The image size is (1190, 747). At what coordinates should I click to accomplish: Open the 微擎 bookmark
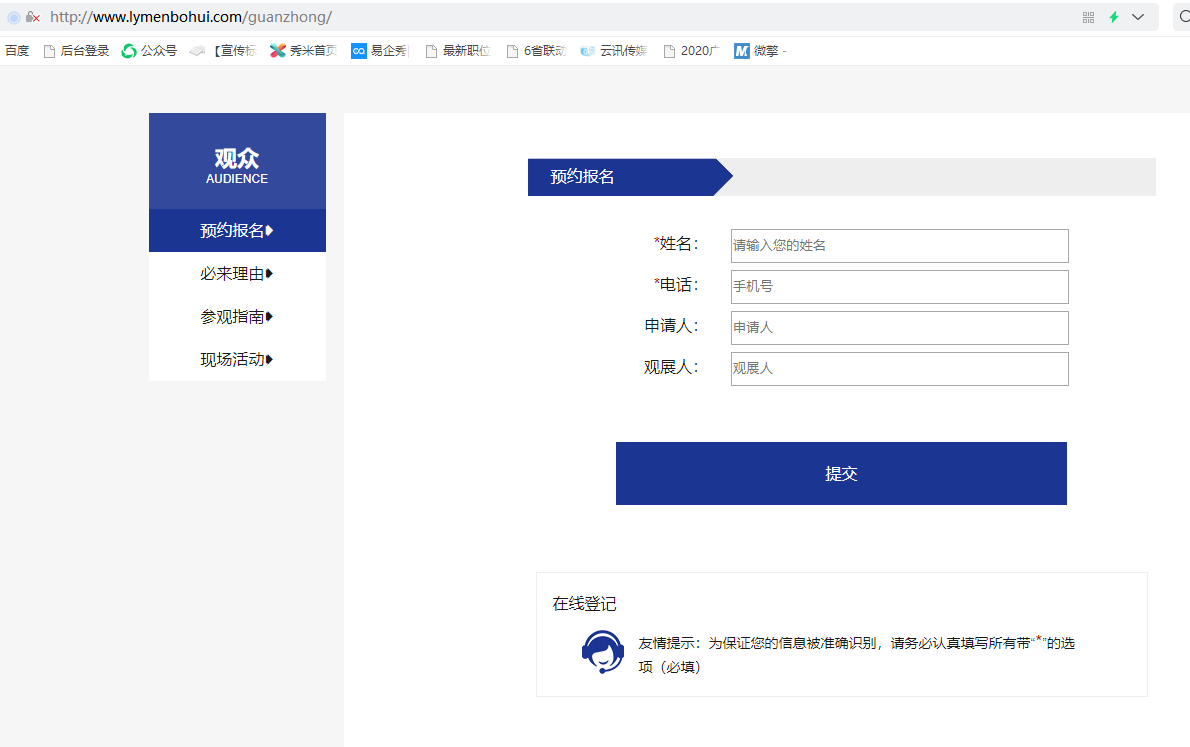760,51
